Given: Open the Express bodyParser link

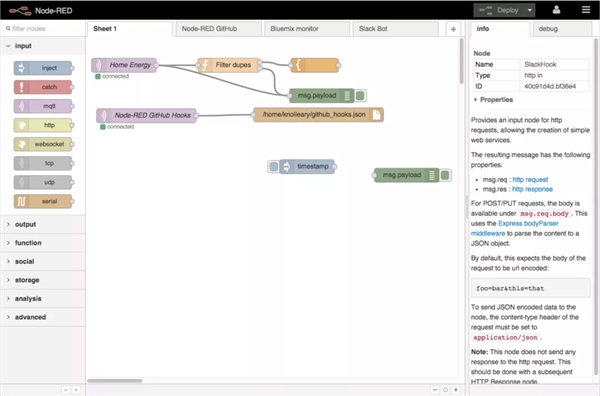Looking at the screenshot, I should [528, 223].
